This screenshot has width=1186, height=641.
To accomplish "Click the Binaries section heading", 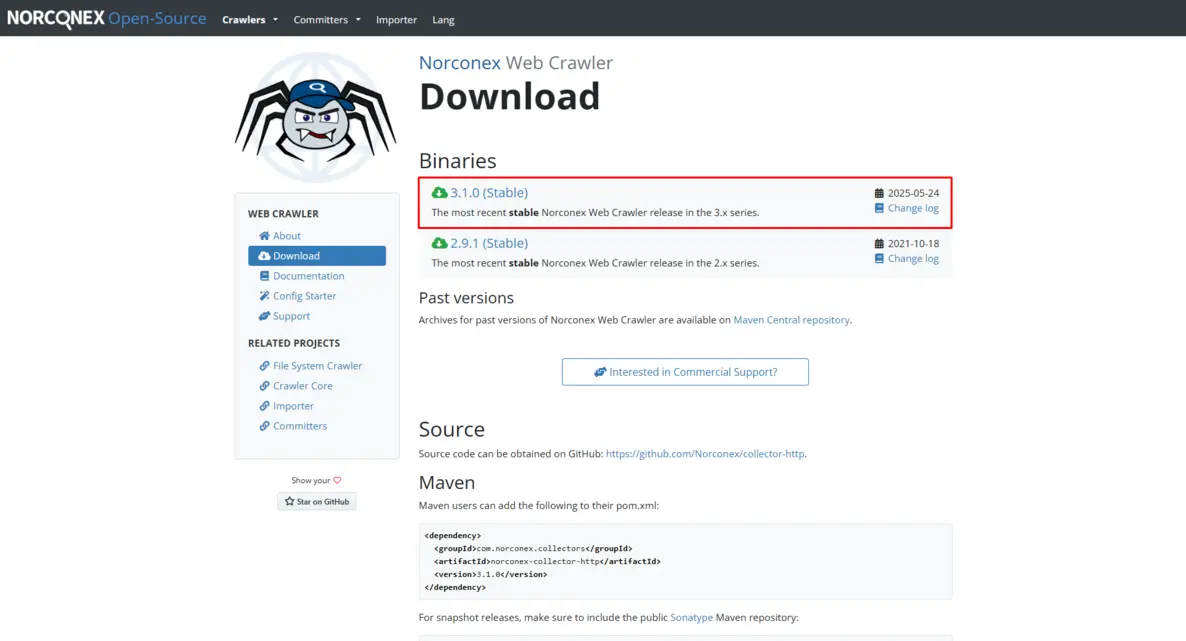I will [458, 161].
